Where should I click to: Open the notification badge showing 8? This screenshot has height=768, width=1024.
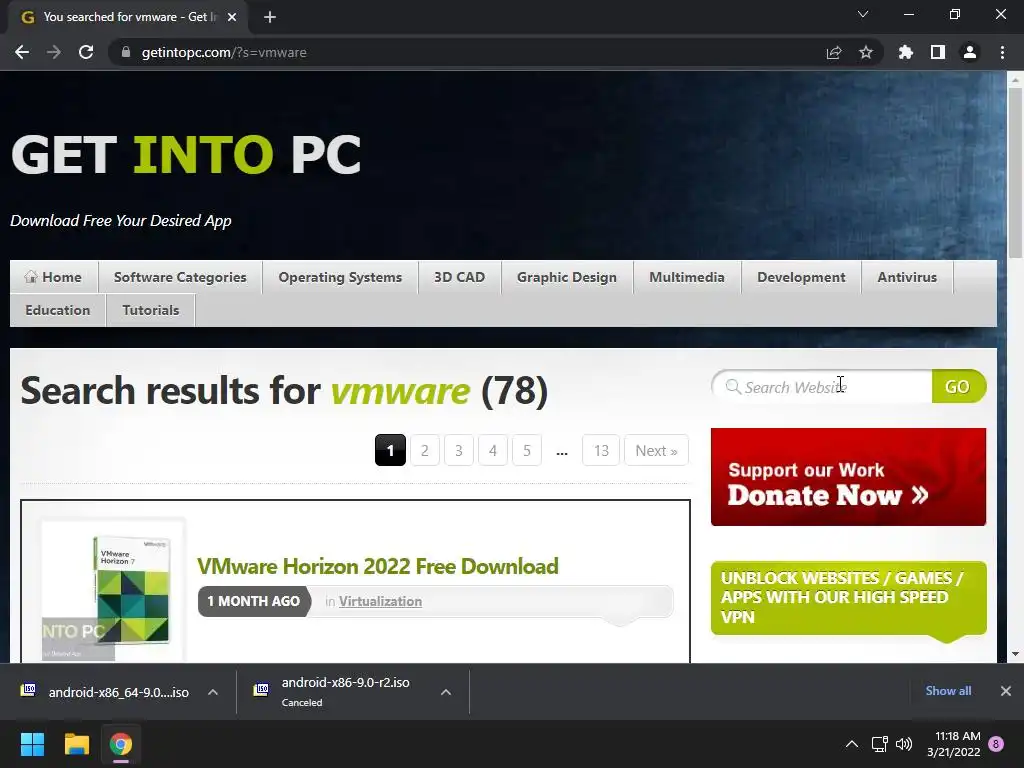(996, 744)
